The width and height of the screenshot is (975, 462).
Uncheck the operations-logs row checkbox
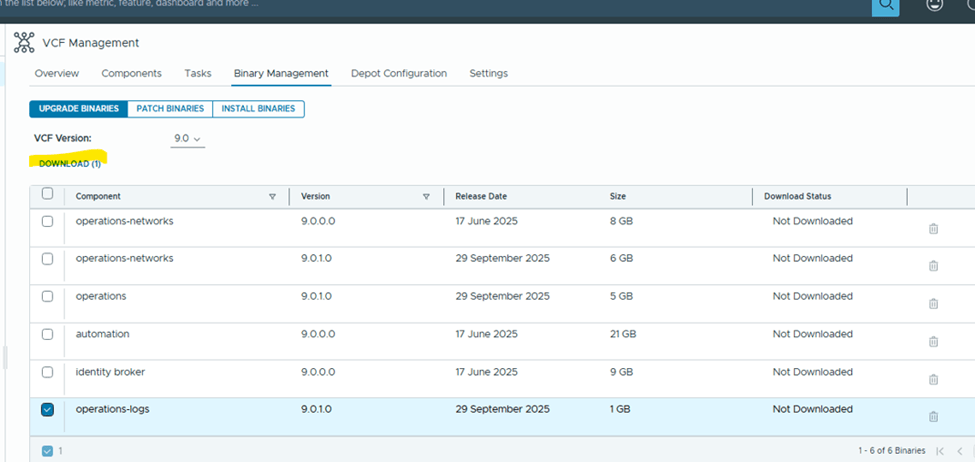(48, 410)
